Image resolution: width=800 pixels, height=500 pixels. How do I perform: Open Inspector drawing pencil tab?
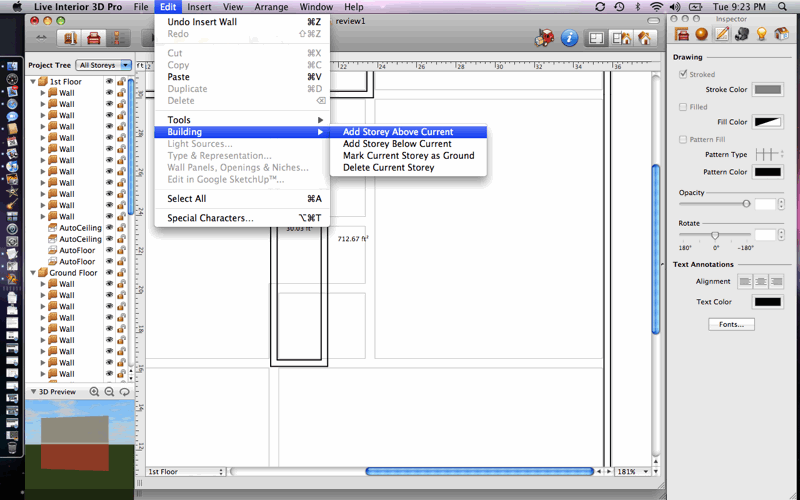point(721,34)
